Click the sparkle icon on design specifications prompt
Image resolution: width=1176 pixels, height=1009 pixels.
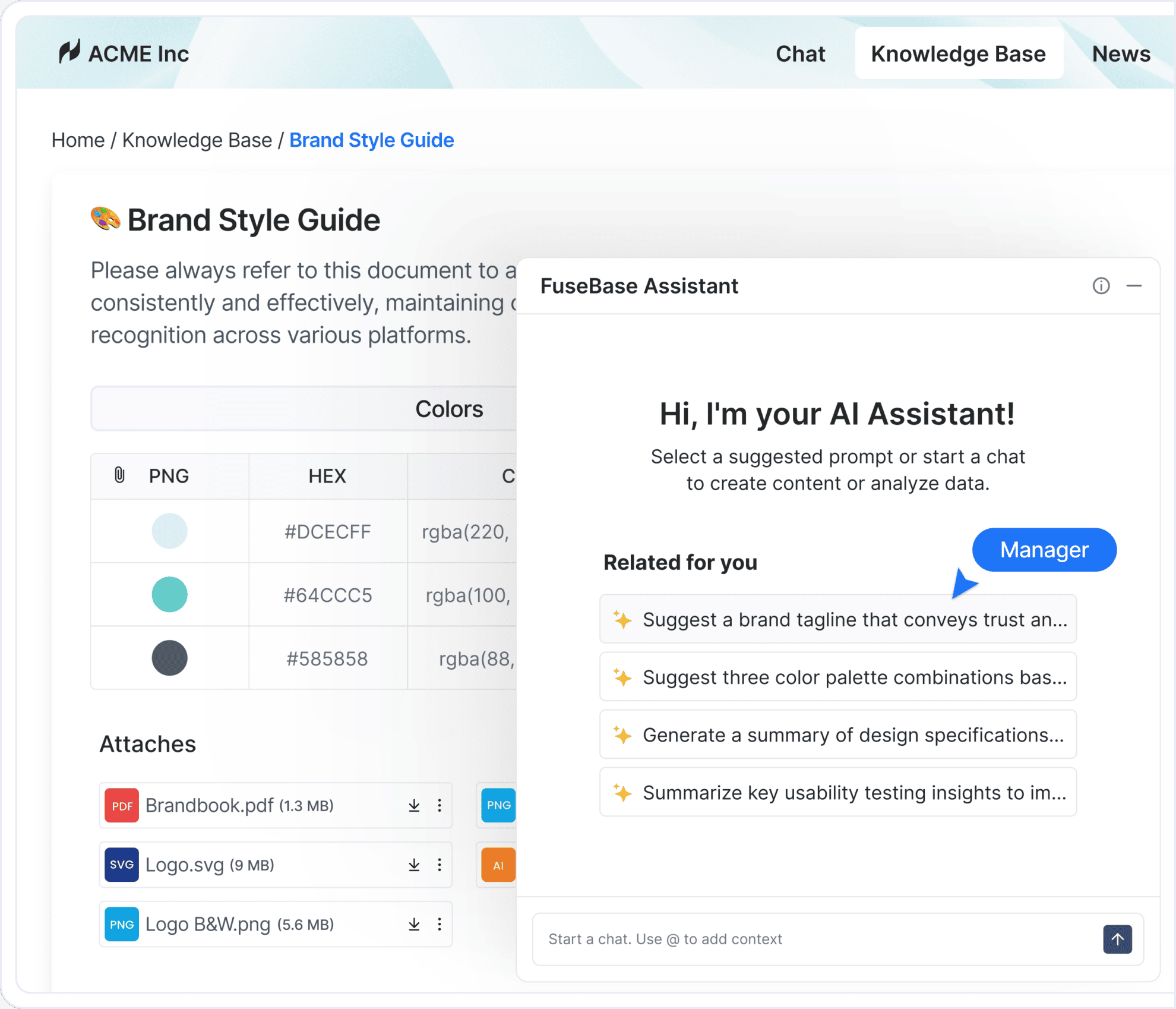[x=622, y=734]
